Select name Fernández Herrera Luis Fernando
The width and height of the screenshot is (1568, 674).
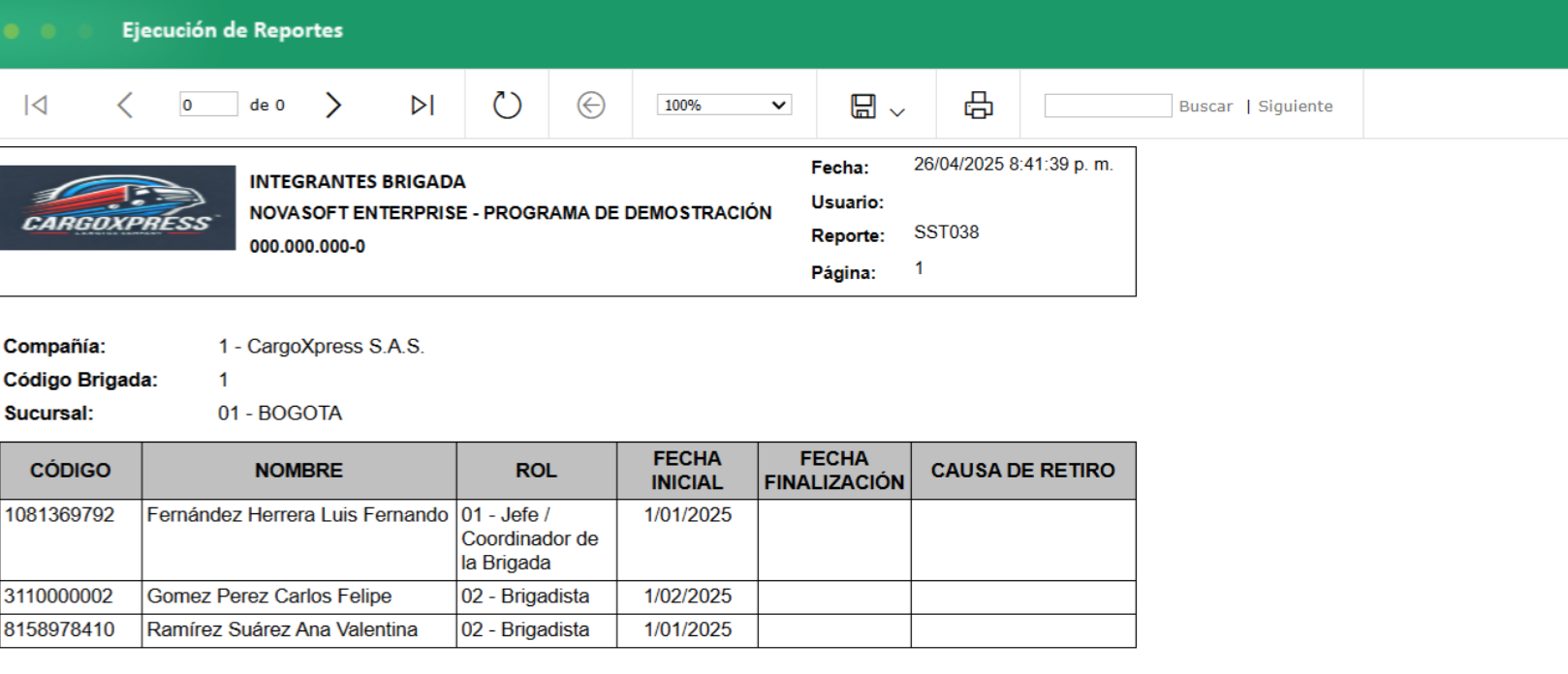pyautogui.click(x=298, y=515)
